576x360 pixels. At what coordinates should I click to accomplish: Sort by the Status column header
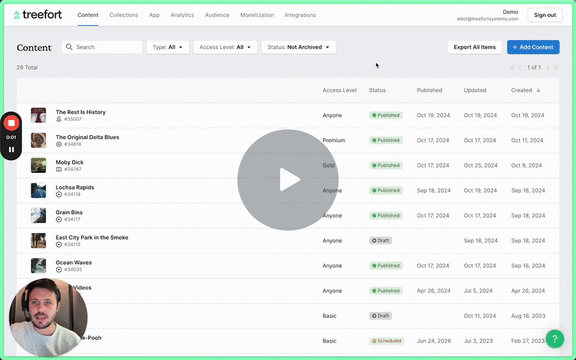click(x=377, y=90)
